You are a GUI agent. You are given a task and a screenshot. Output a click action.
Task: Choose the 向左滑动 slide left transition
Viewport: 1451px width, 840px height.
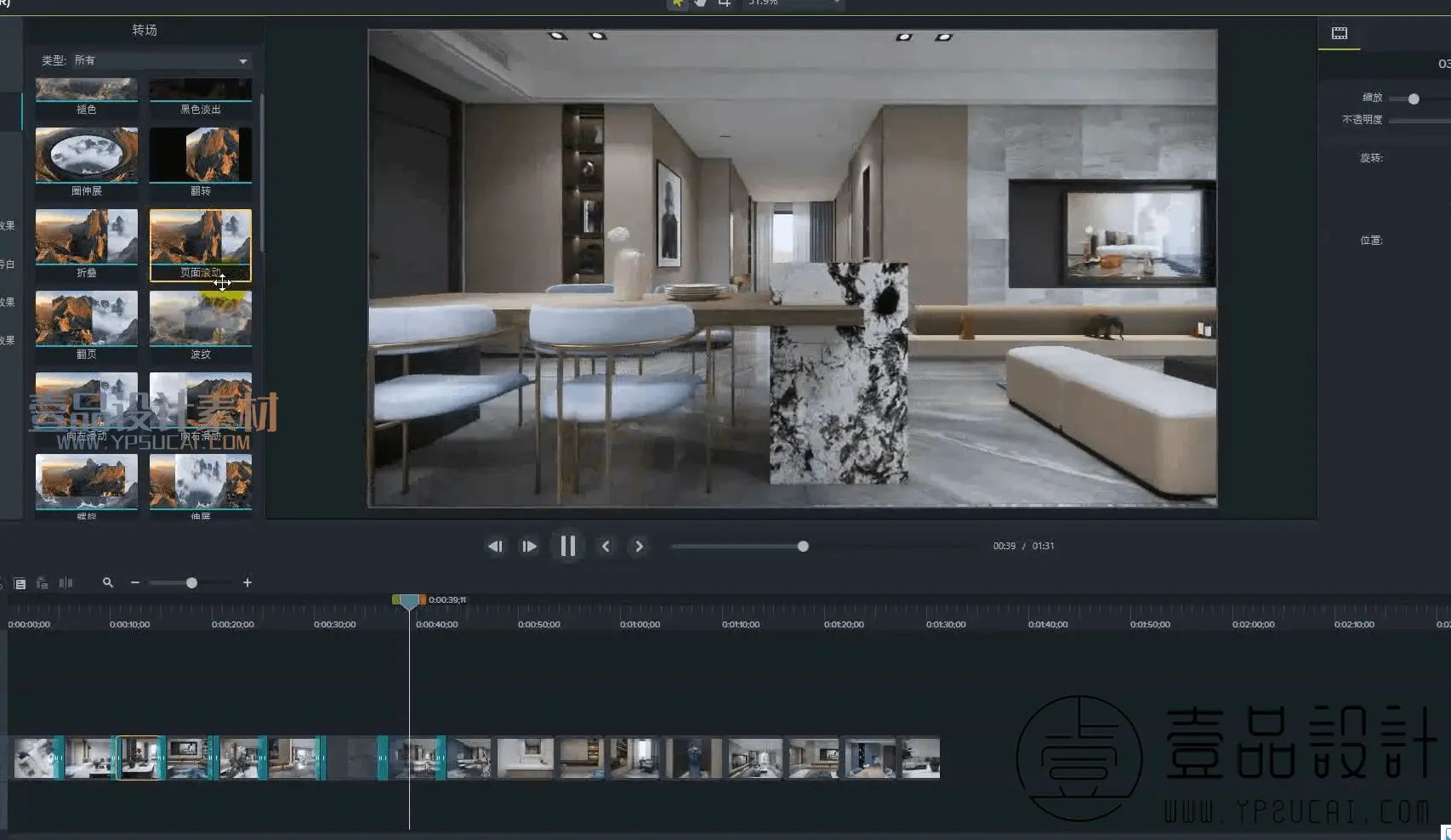click(x=86, y=400)
